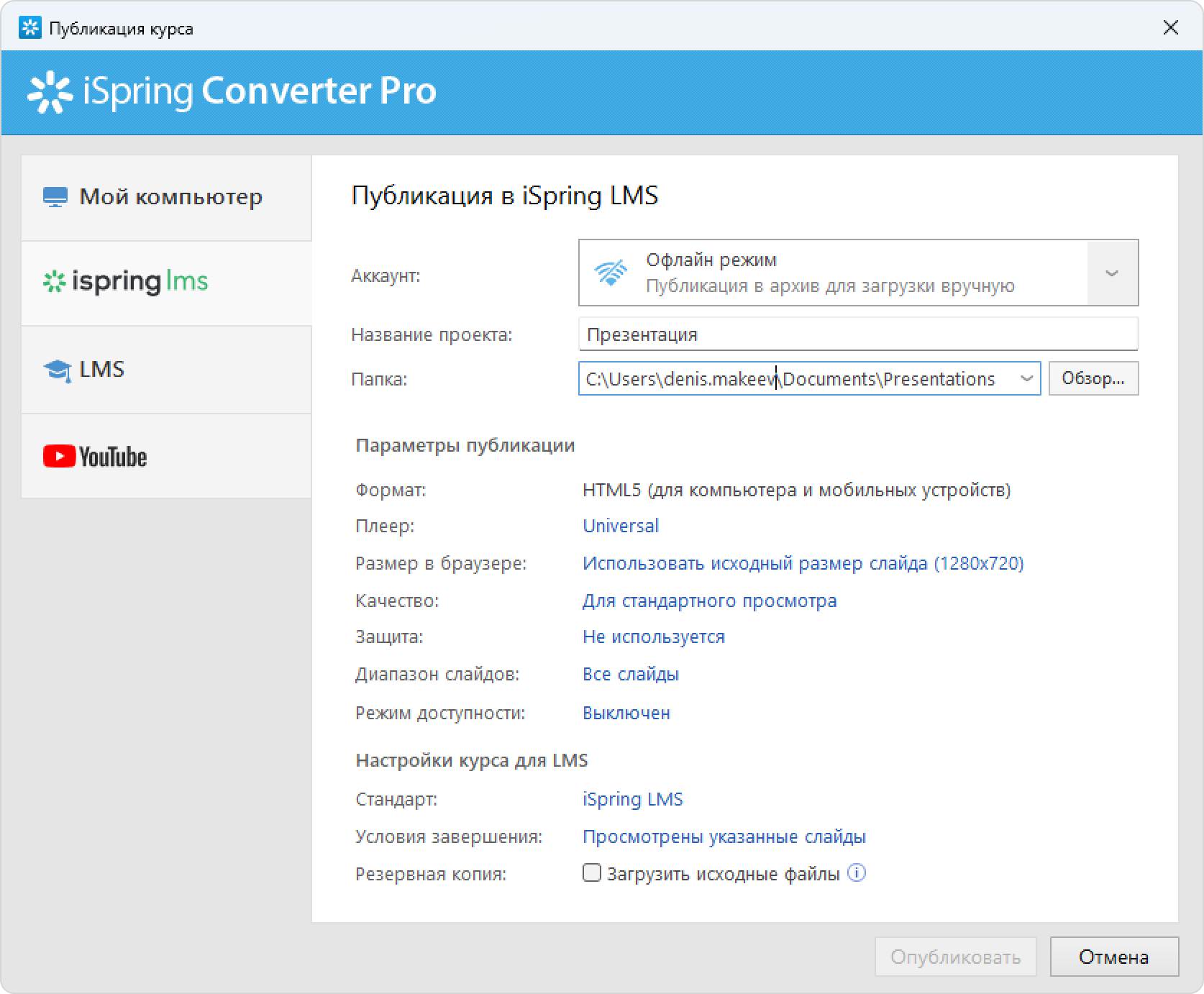1204x994 pixels.
Task: Click the Параметры публикации section heading
Action: [x=465, y=446]
